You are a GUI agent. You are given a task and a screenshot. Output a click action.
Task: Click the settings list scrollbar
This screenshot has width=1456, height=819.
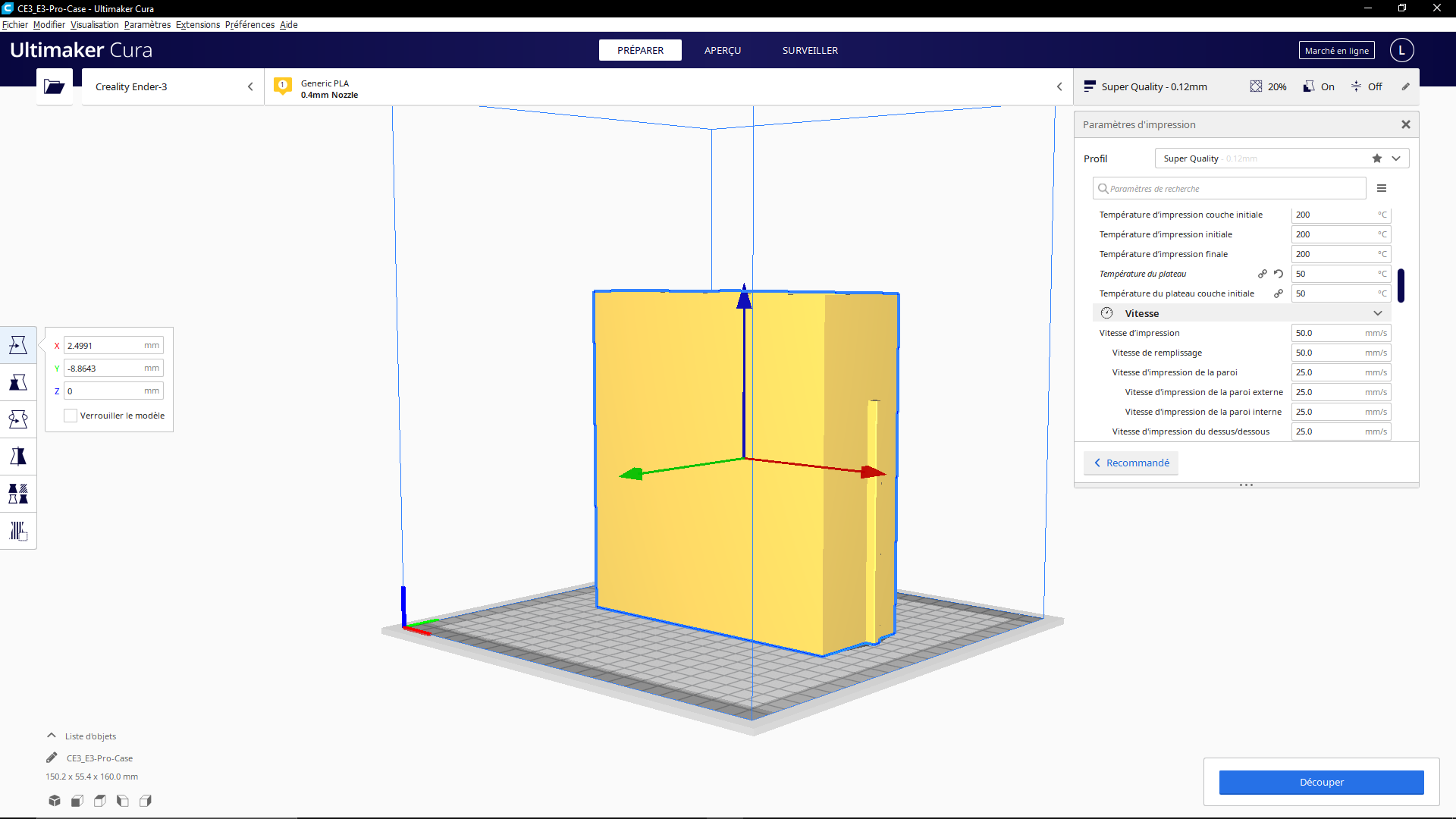[x=1401, y=285]
